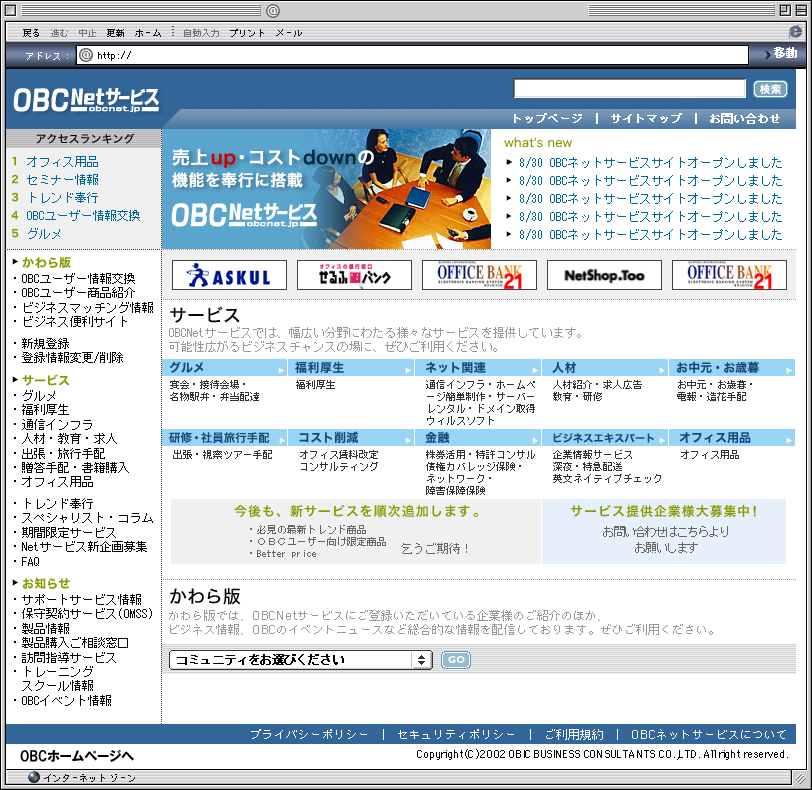Click 更新 refresh in browser toolbar
Image resolution: width=812 pixels, height=790 pixels.
[115, 33]
